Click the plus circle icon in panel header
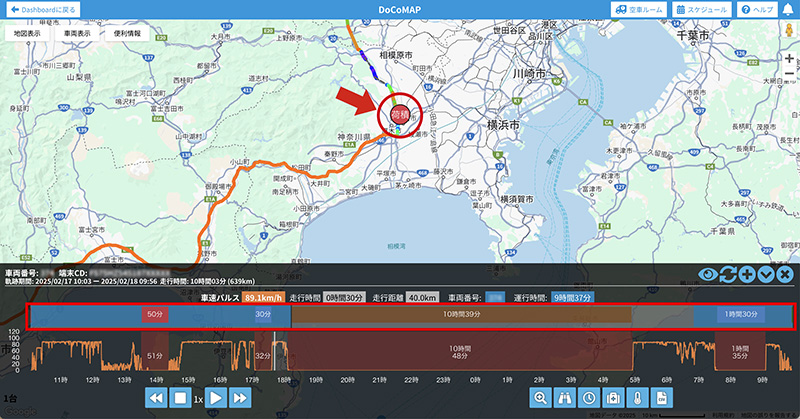This screenshot has height=419, width=800. pyautogui.click(x=747, y=275)
